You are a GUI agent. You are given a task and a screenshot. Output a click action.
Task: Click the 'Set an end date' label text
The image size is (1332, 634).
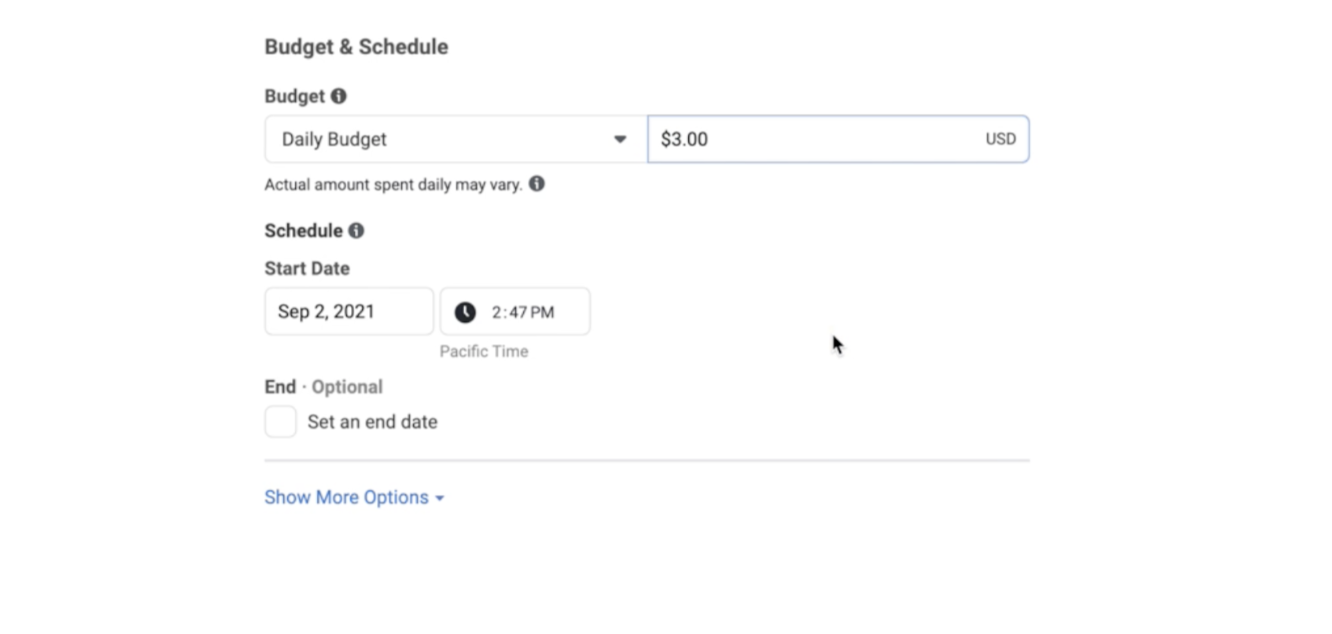pos(372,422)
